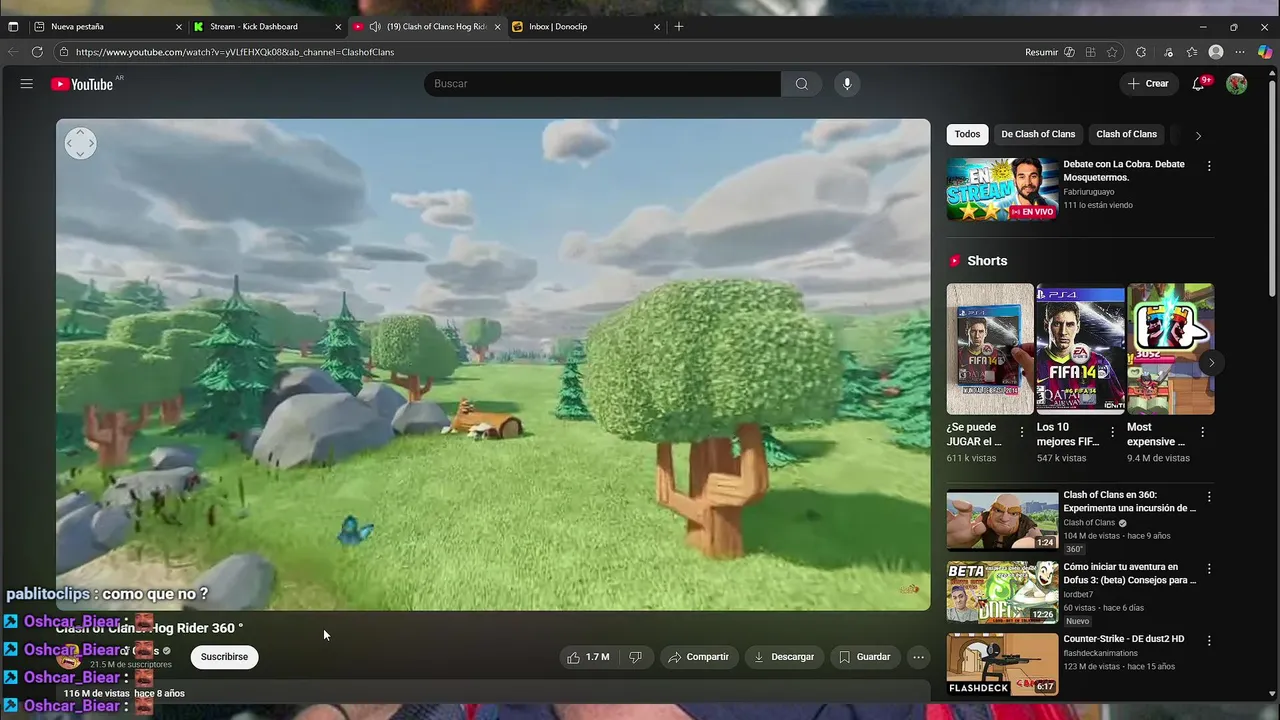This screenshot has height=720, width=1280.
Task: Open options for '¿Se puede JUGAR el' short
Action: (1022, 432)
